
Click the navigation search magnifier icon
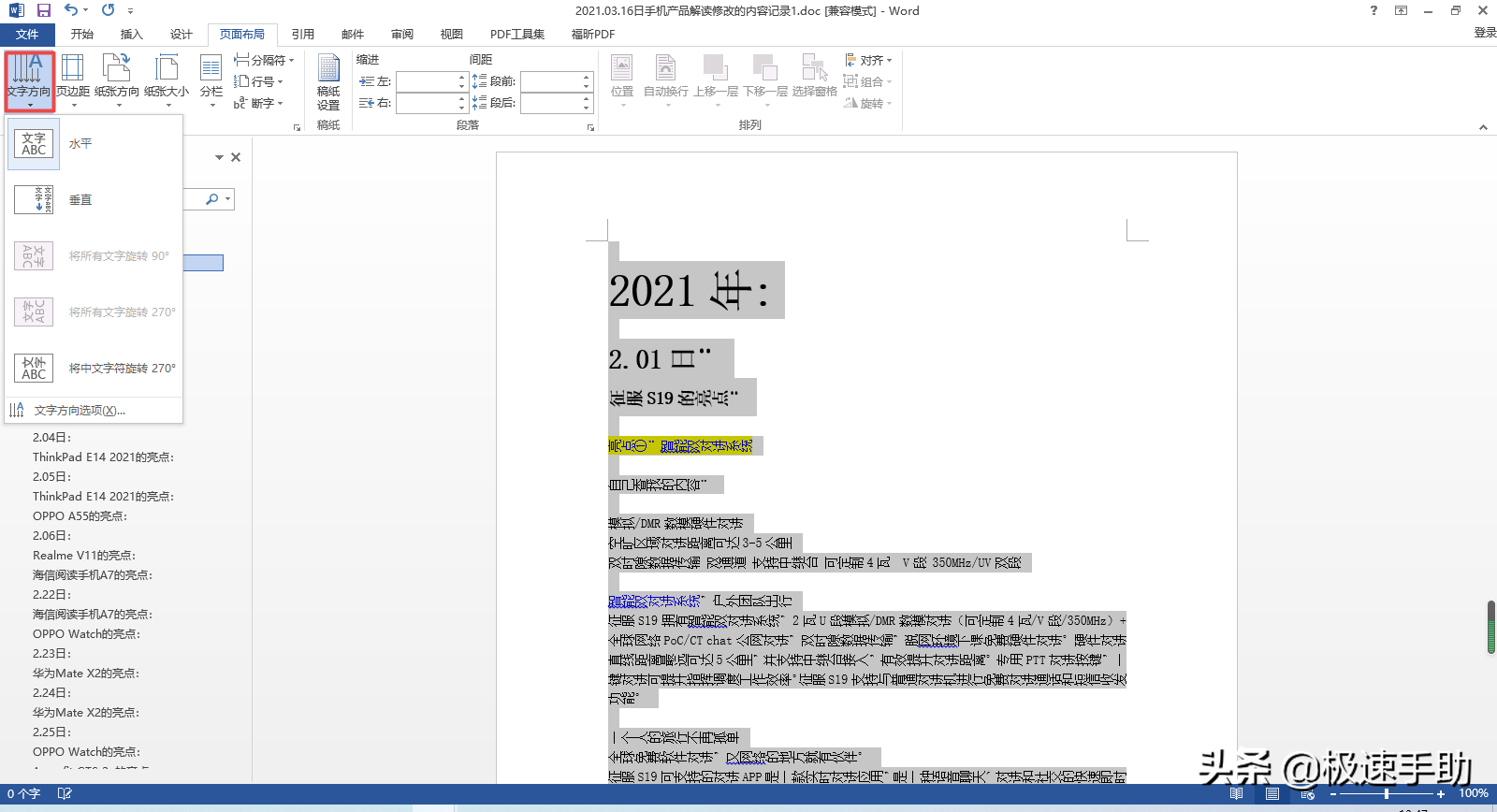click(x=212, y=199)
